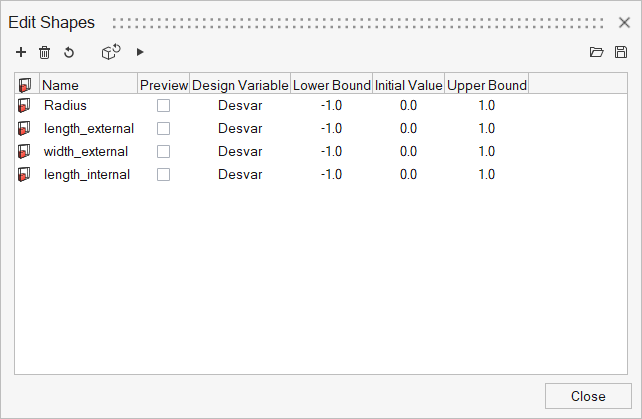The image size is (642, 419).
Task: Click the shape icon beside width_external
Action: tap(25, 151)
